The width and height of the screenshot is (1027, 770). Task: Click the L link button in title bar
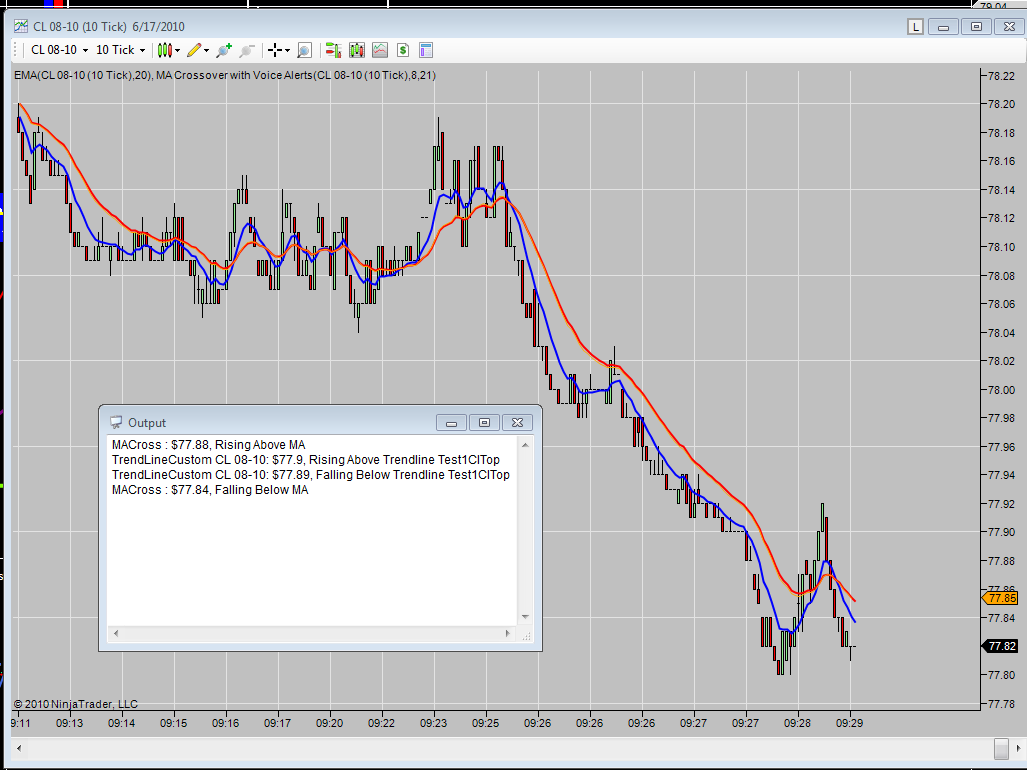[x=915, y=27]
